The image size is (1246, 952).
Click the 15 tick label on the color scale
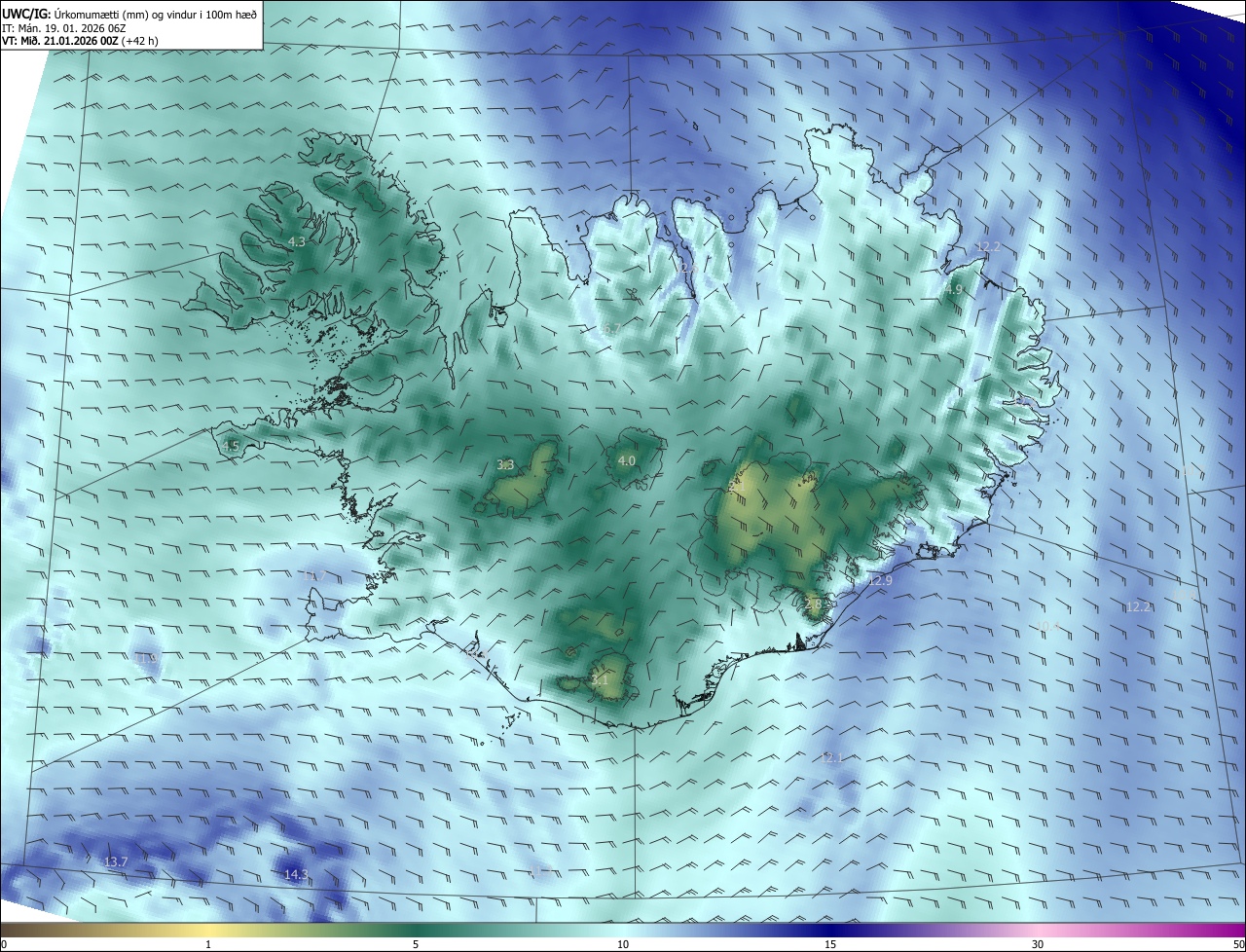click(830, 944)
